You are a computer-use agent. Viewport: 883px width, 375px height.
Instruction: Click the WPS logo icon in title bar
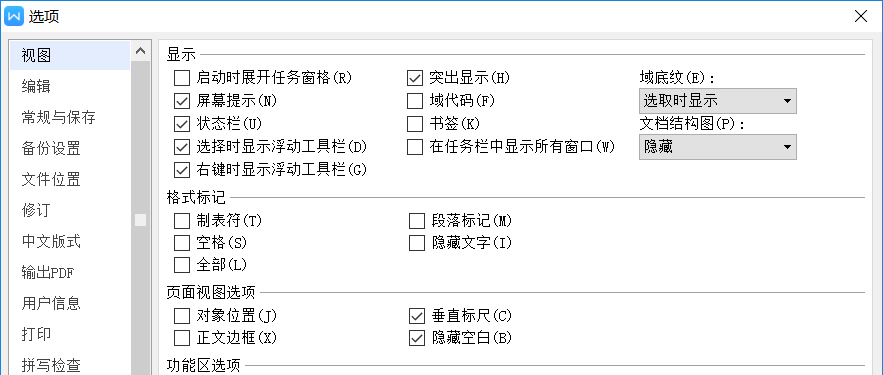click(x=14, y=16)
